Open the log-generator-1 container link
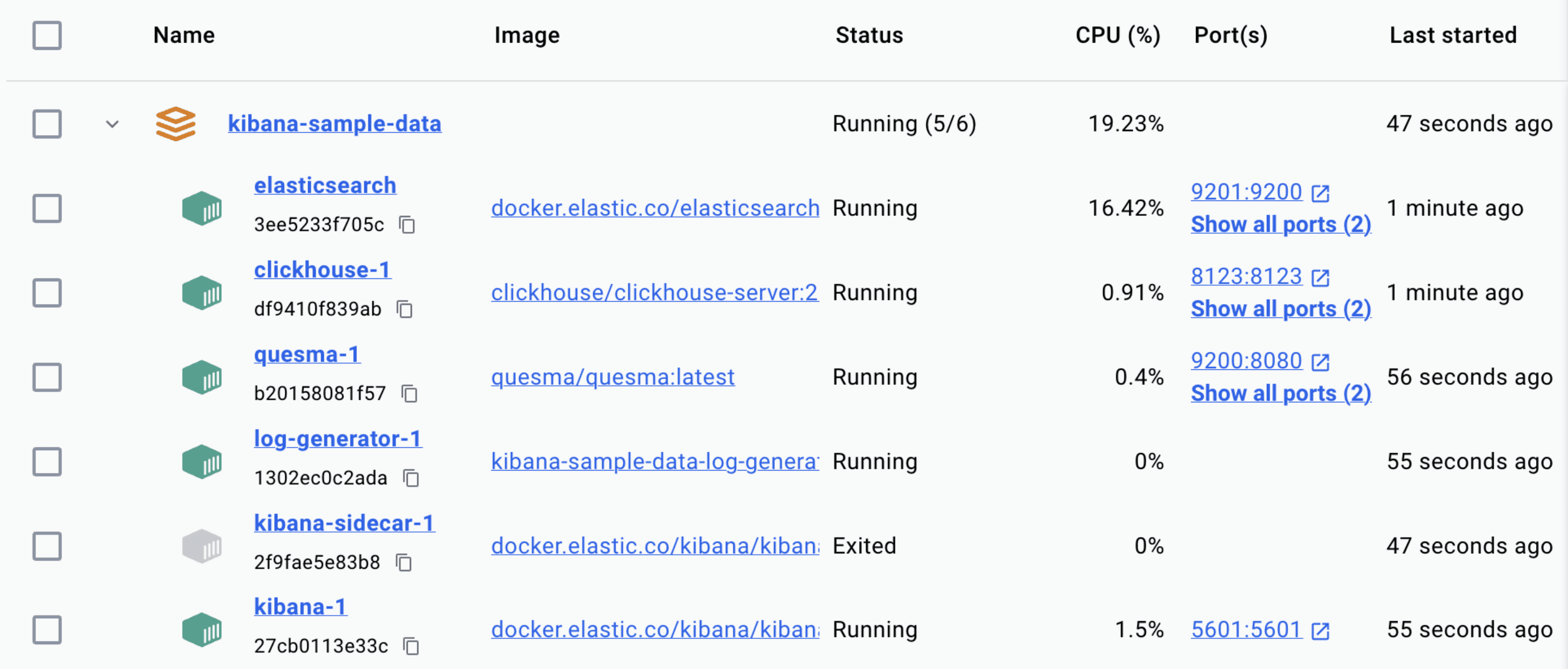 338,439
